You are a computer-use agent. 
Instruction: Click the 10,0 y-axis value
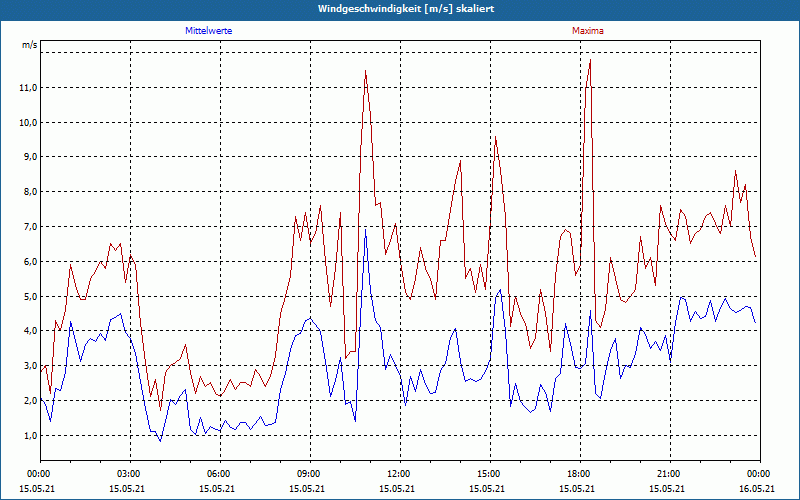(x=29, y=122)
